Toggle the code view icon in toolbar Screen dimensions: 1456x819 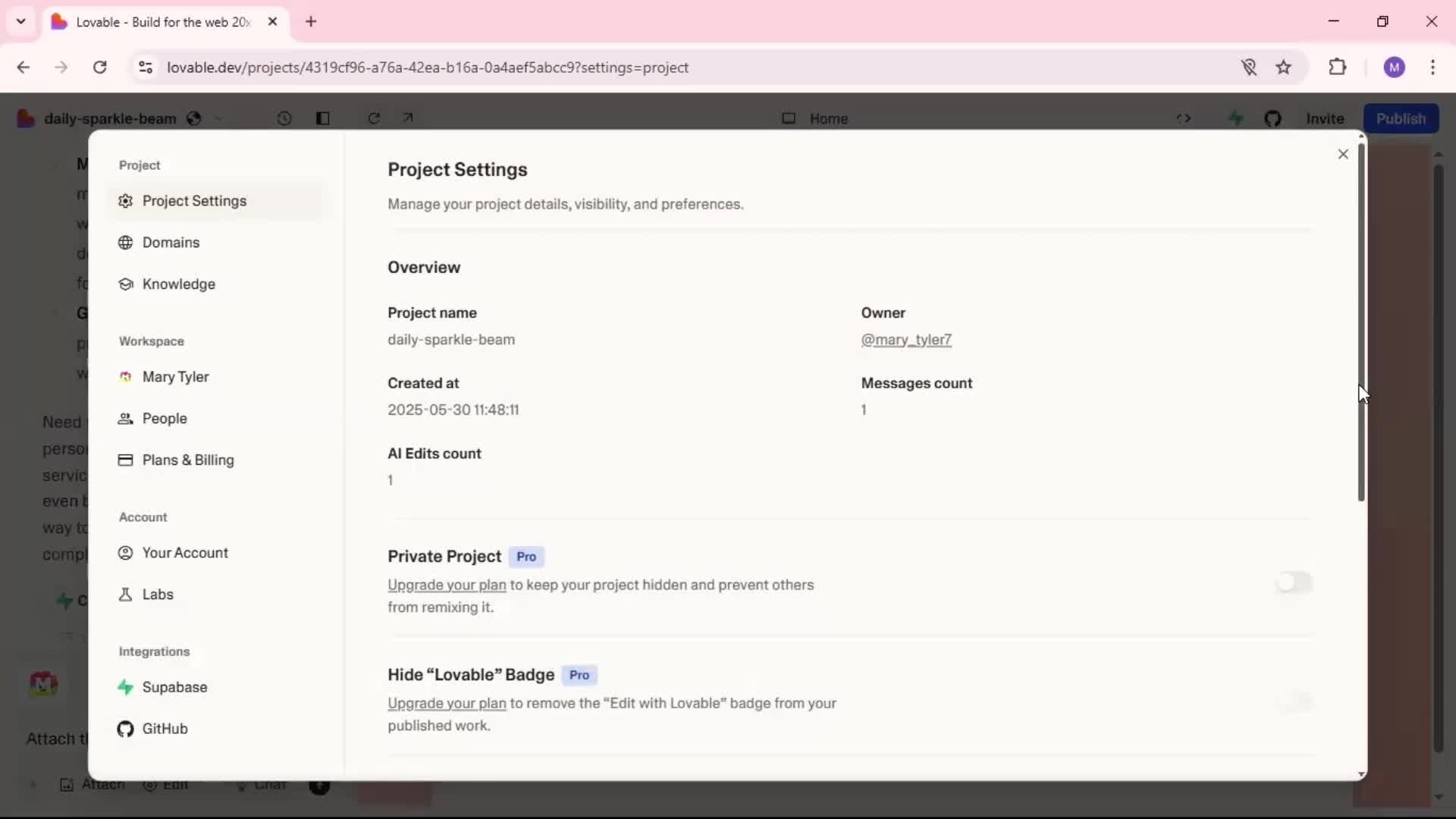(x=1183, y=118)
